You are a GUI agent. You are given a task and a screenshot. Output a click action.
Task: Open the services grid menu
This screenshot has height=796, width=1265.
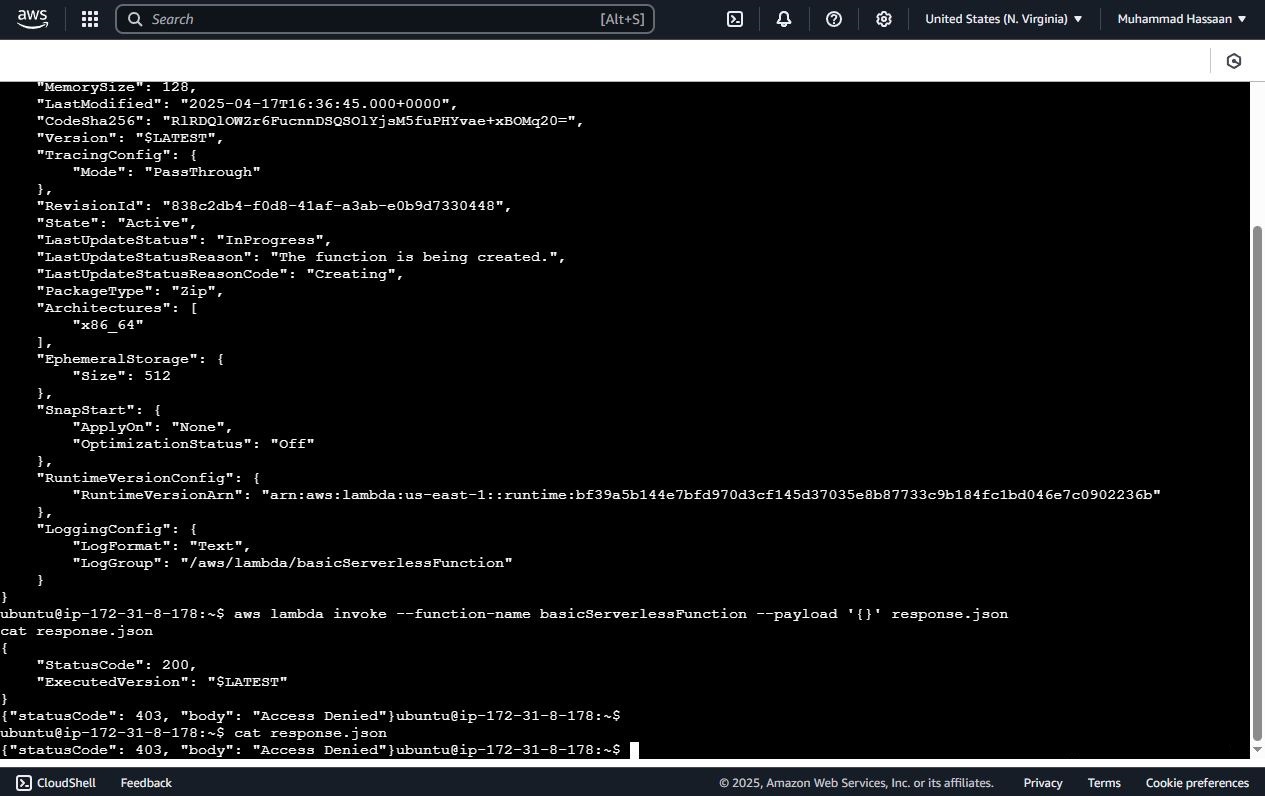[x=89, y=19]
